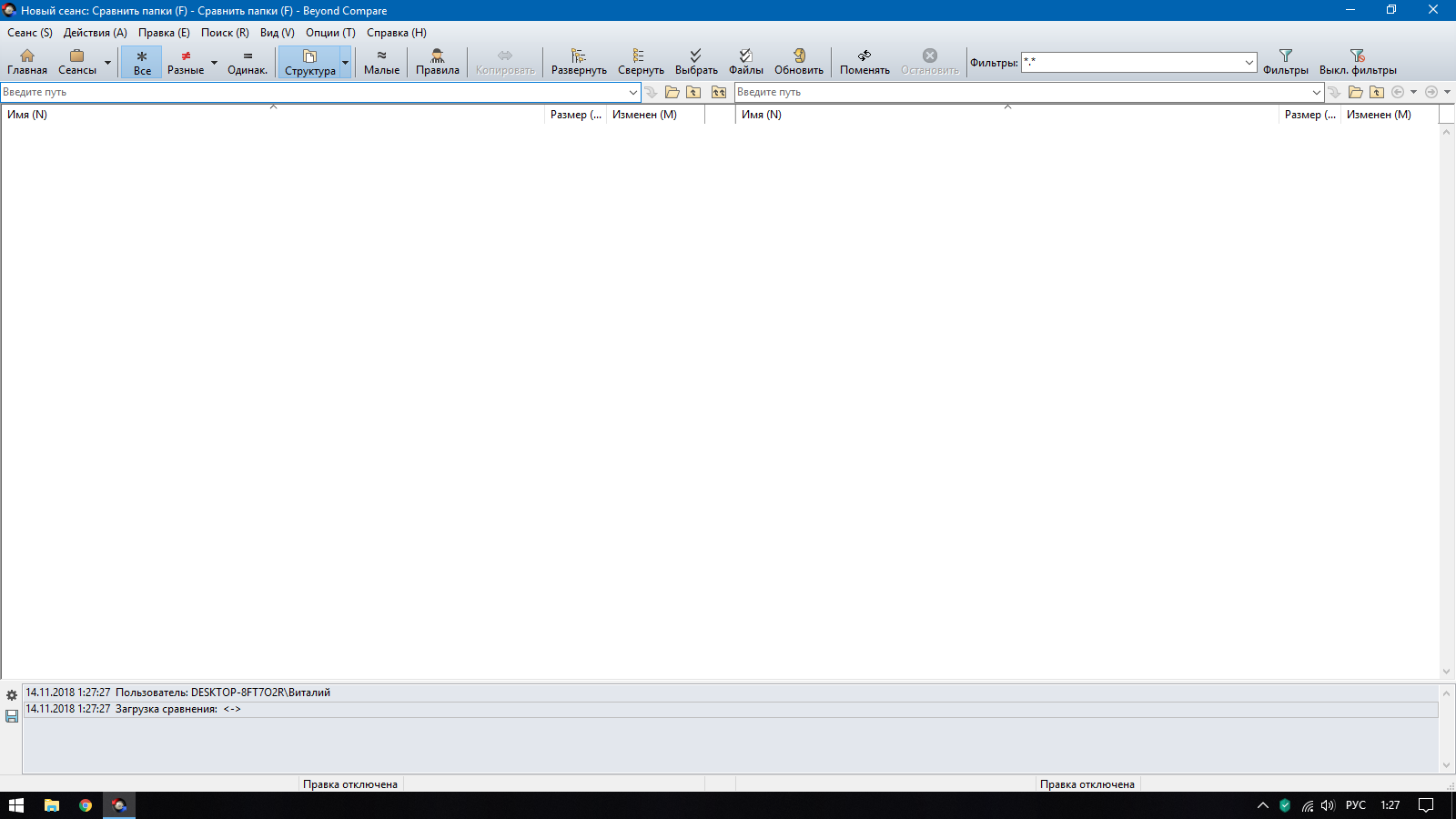Open the Действия (A) menu

coord(95,33)
